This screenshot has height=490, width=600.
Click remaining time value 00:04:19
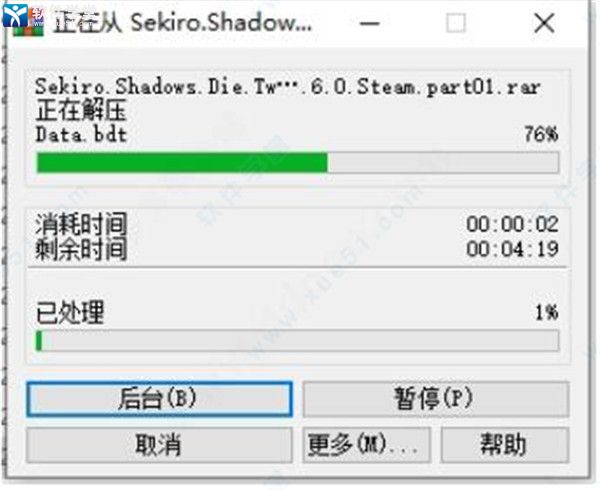point(512,249)
